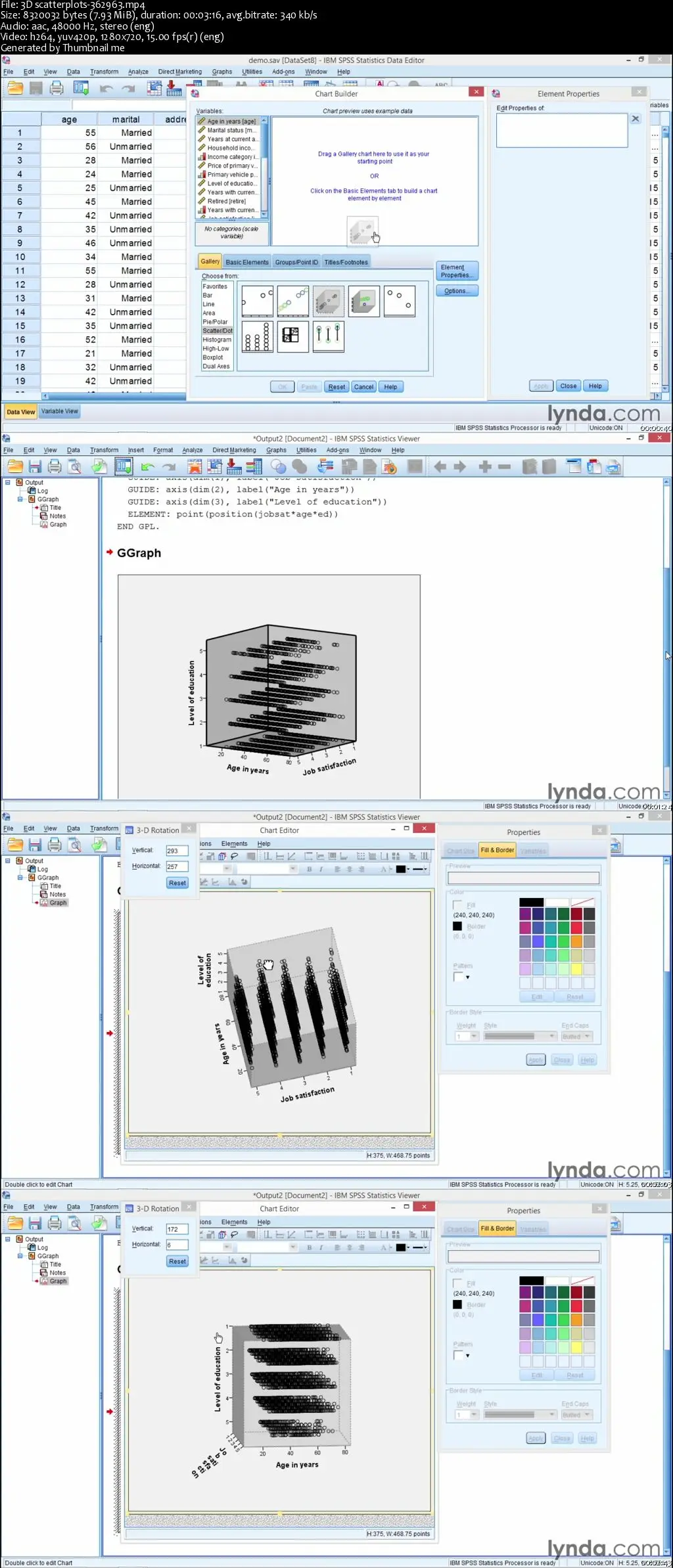Switch to Groups/Point ID tab in Chart Builder

pyautogui.click(x=296, y=262)
